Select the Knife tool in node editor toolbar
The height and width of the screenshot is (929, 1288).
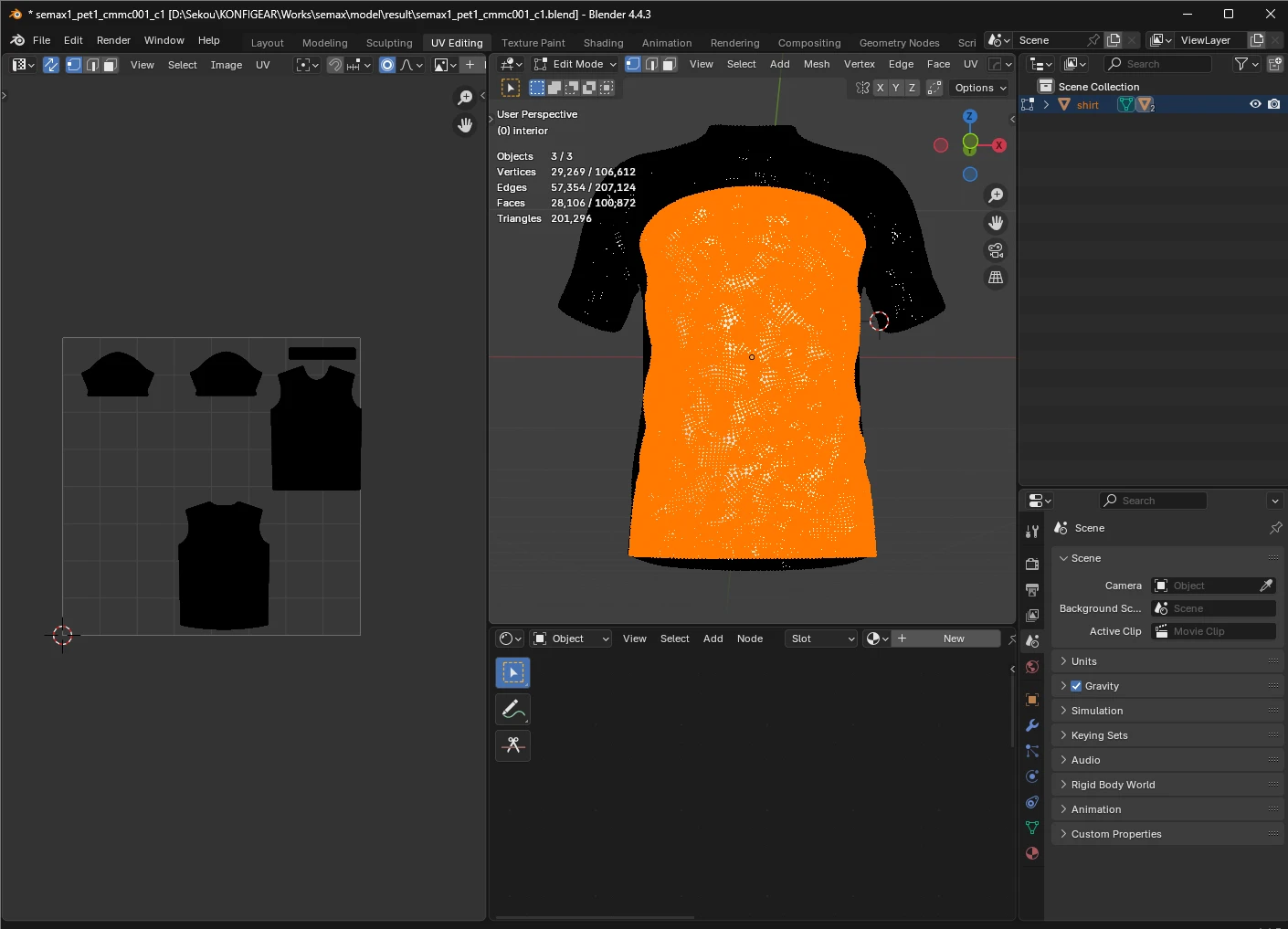[513, 745]
